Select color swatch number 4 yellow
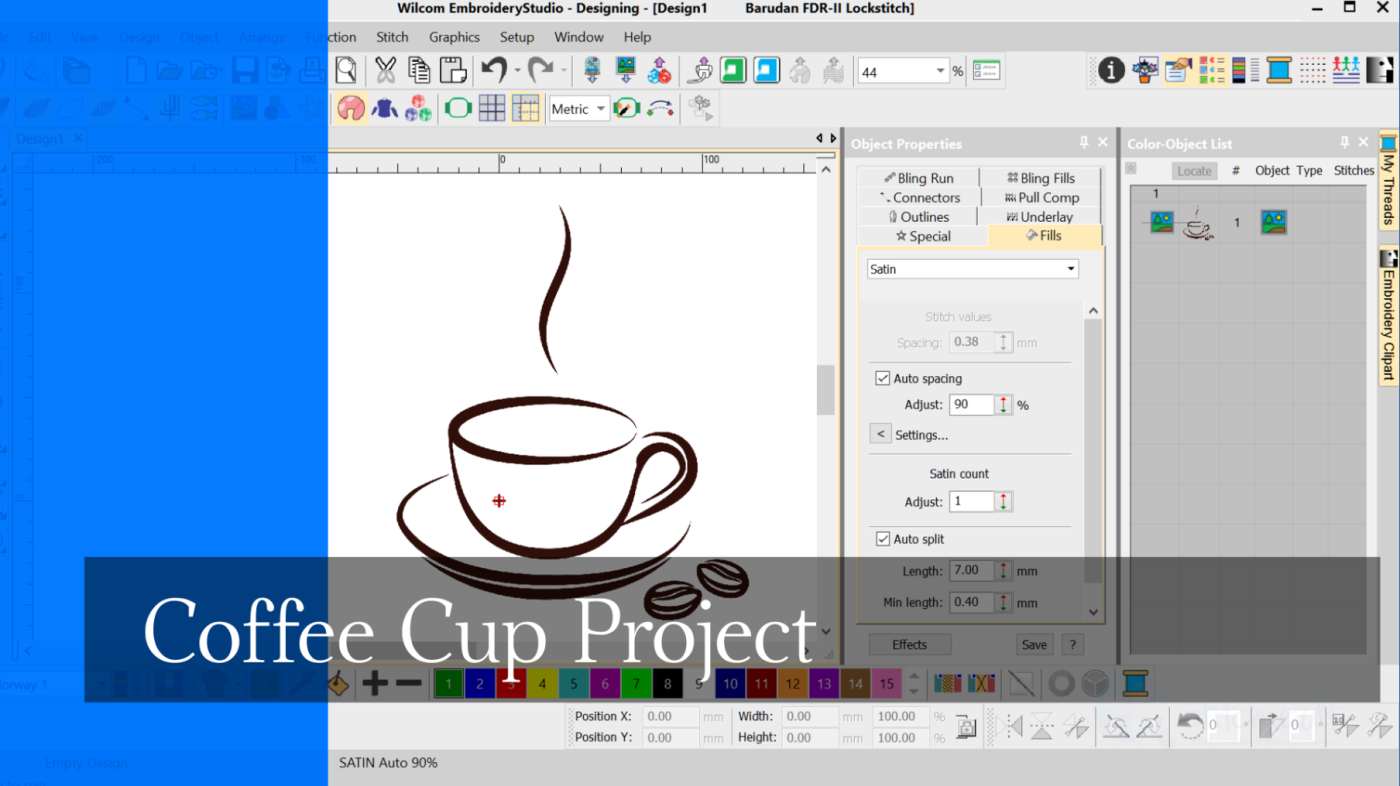 pyautogui.click(x=542, y=684)
